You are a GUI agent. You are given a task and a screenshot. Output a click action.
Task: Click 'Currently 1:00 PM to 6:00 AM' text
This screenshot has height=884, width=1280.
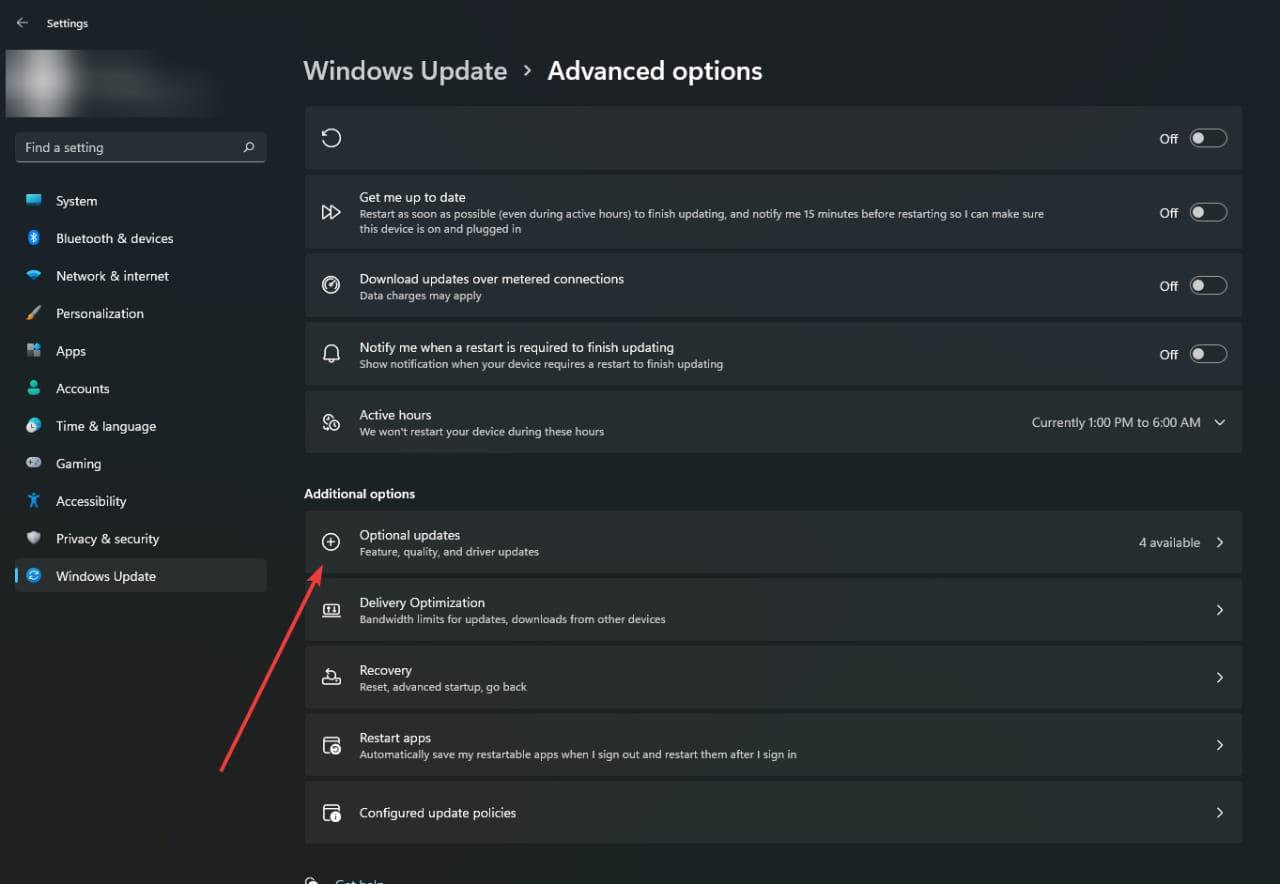tap(1116, 422)
